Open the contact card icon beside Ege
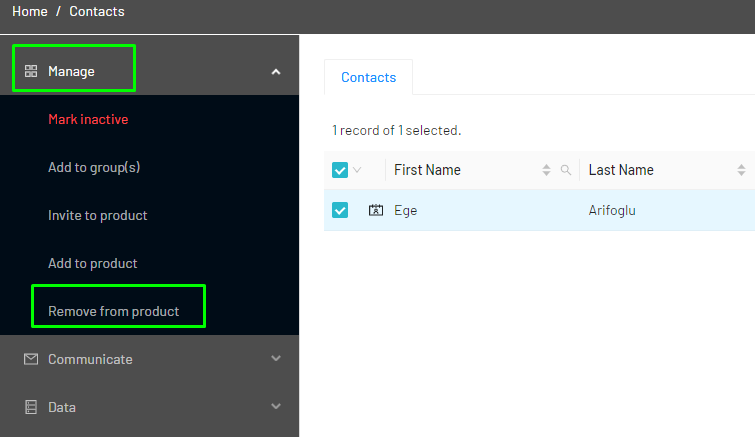Viewport: 755px width, 437px height. [x=376, y=210]
